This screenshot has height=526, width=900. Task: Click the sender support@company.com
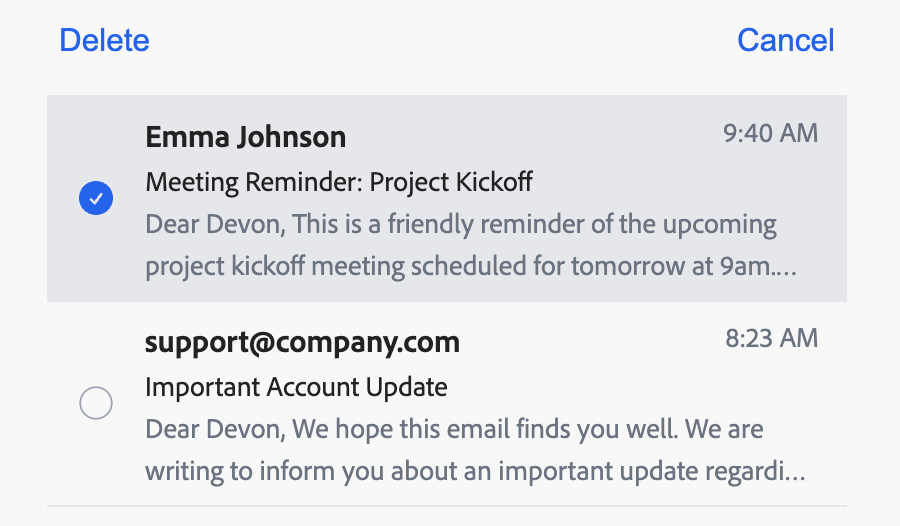302,342
